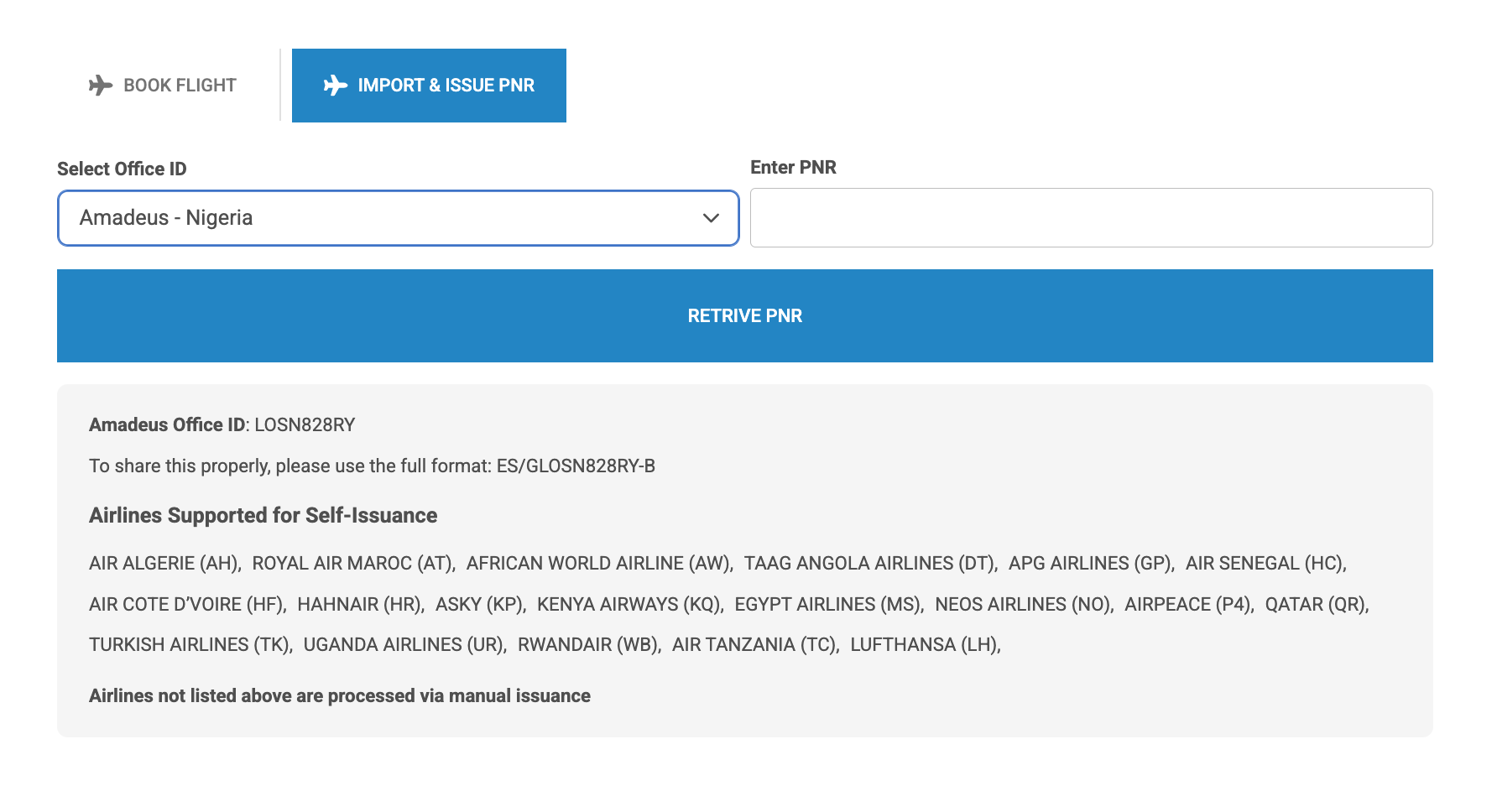This screenshot has width=1497, height=812.
Task: Click the chevron arrow in Office ID select
Action: (x=711, y=218)
